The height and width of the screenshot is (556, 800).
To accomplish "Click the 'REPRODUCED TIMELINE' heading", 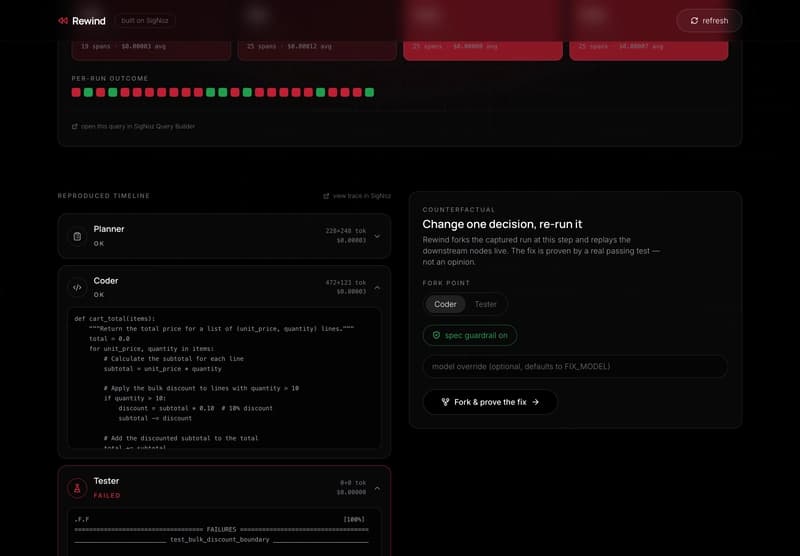I will click(x=104, y=196).
